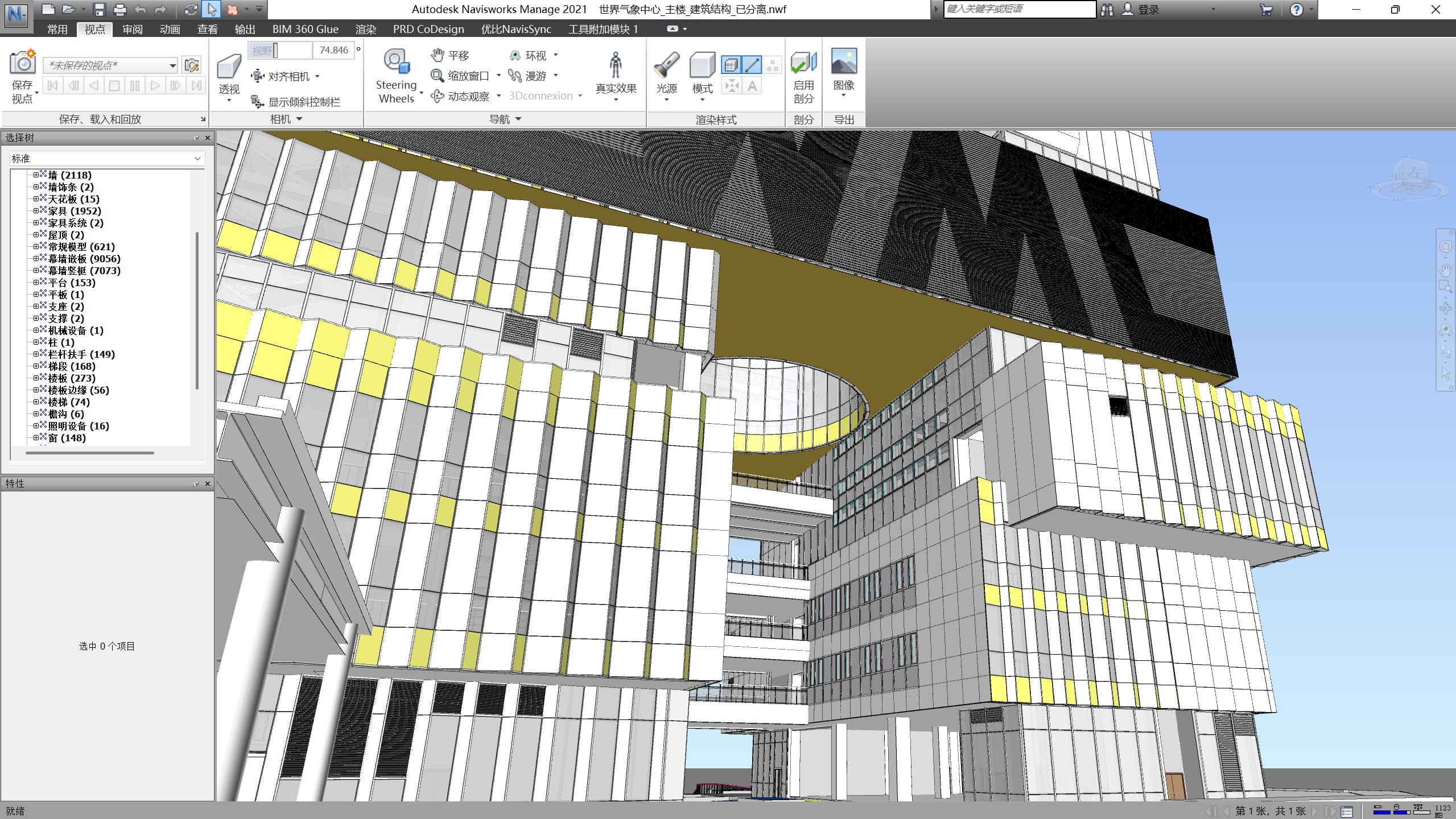Open the Steering Wheels tool
This screenshot has width=1456, height=819.
[397, 63]
